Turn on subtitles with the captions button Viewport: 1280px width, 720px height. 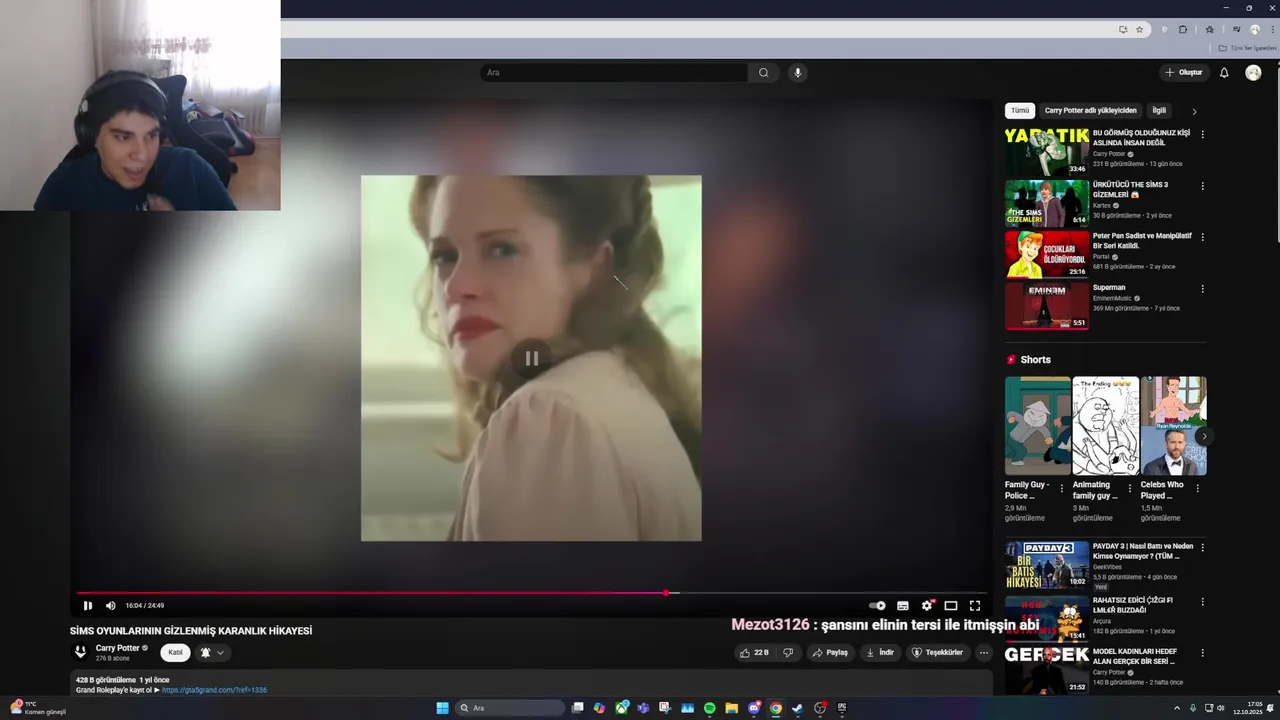click(903, 605)
